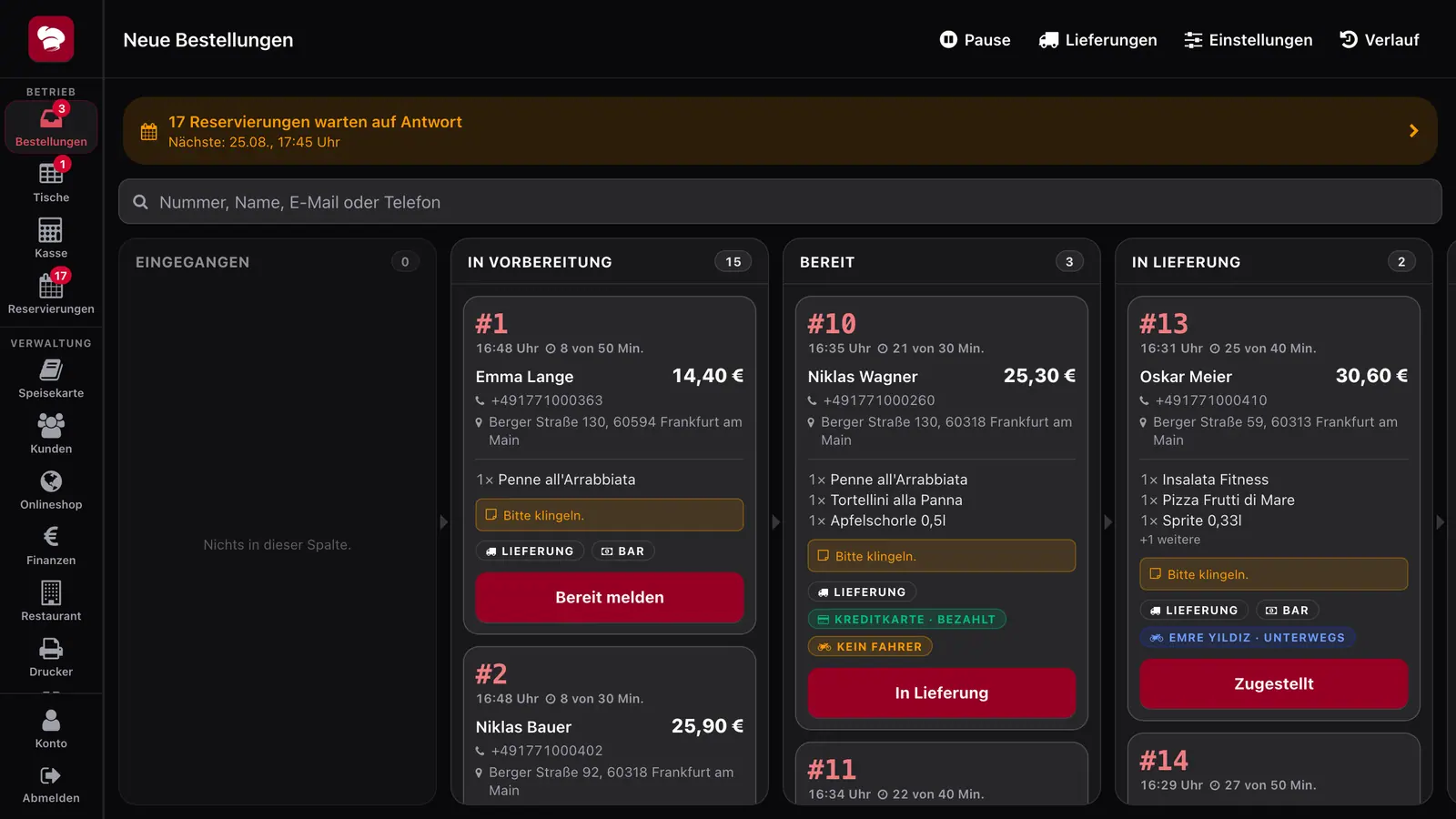
Task: Click the Kreditkarte Bezahlt badge
Action: [906, 620]
